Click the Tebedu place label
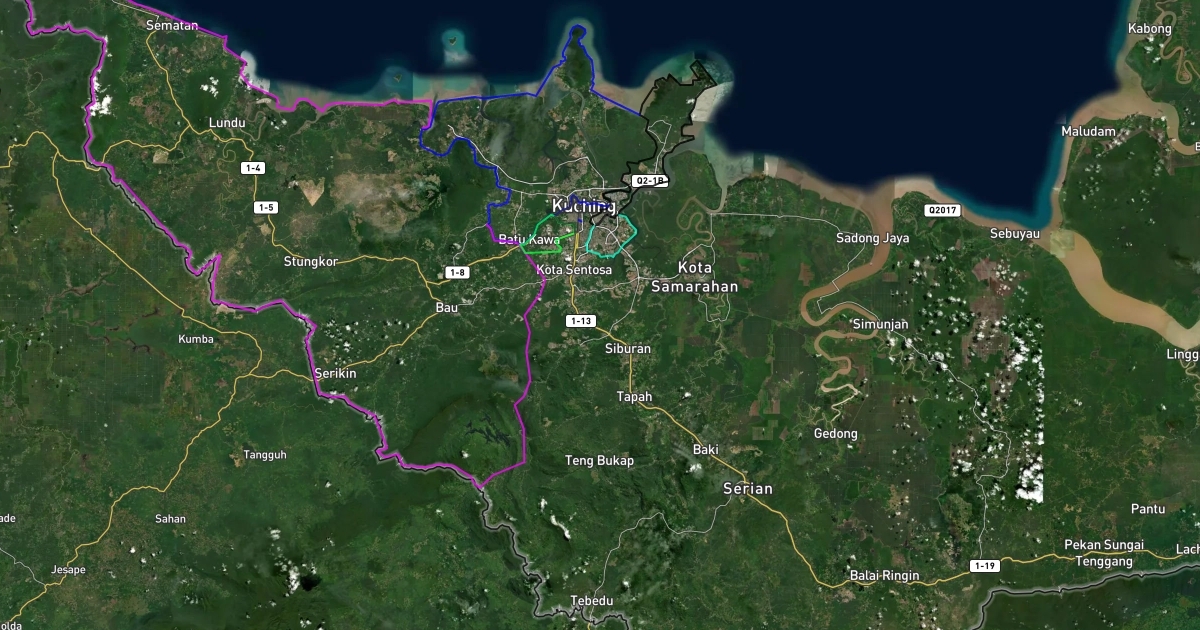The height and width of the screenshot is (630, 1200). click(x=591, y=601)
